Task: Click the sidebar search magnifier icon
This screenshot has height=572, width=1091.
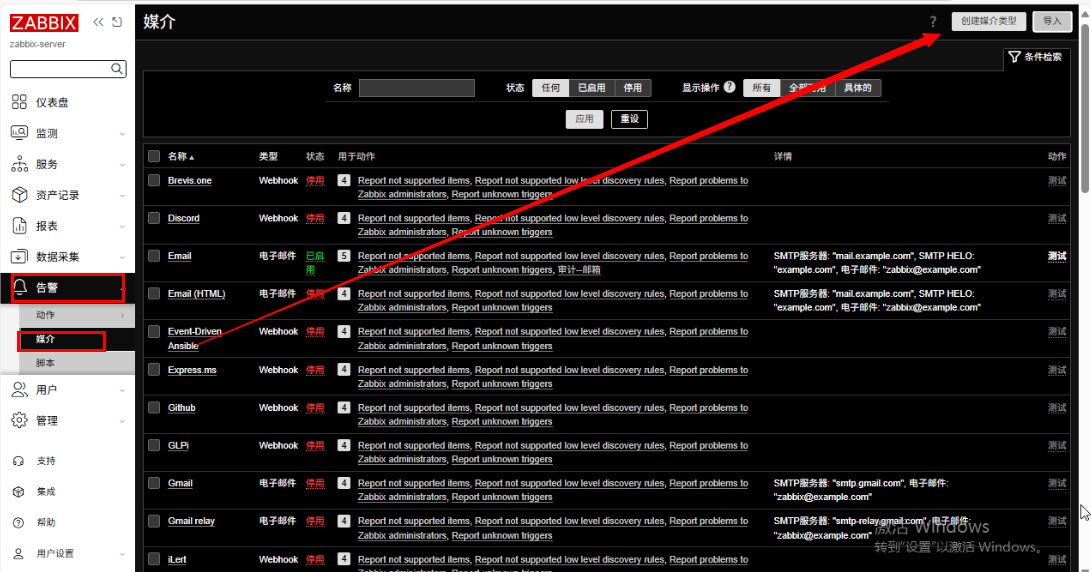Action: point(118,69)
